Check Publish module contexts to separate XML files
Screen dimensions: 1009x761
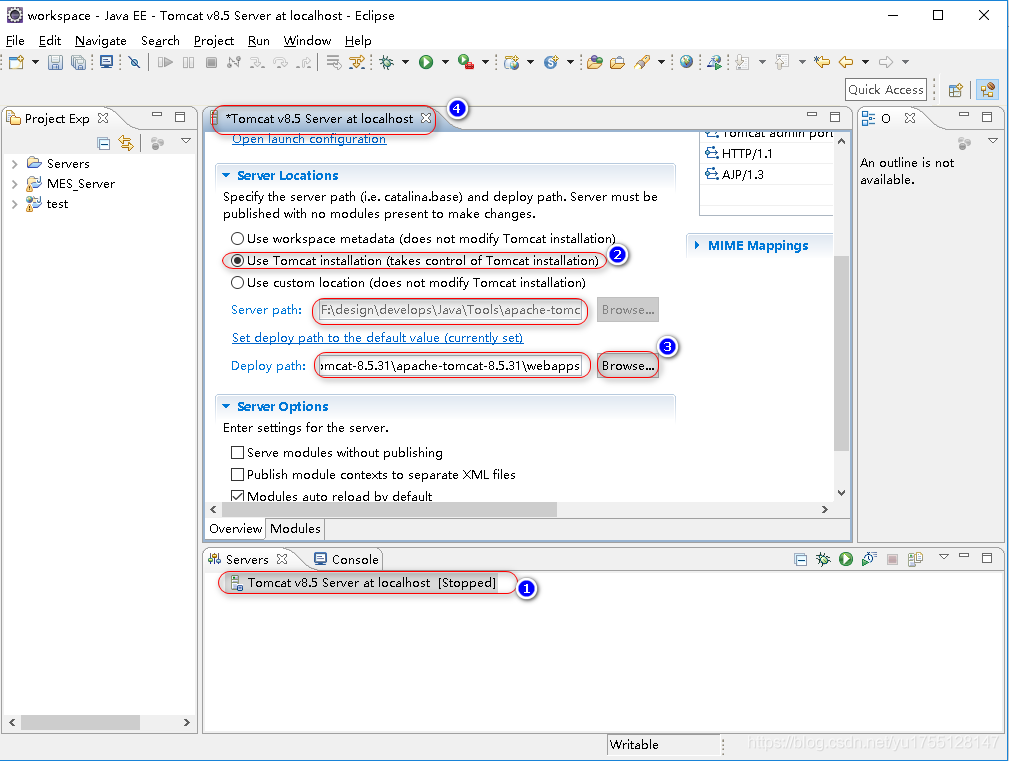(x=237, y=475)
